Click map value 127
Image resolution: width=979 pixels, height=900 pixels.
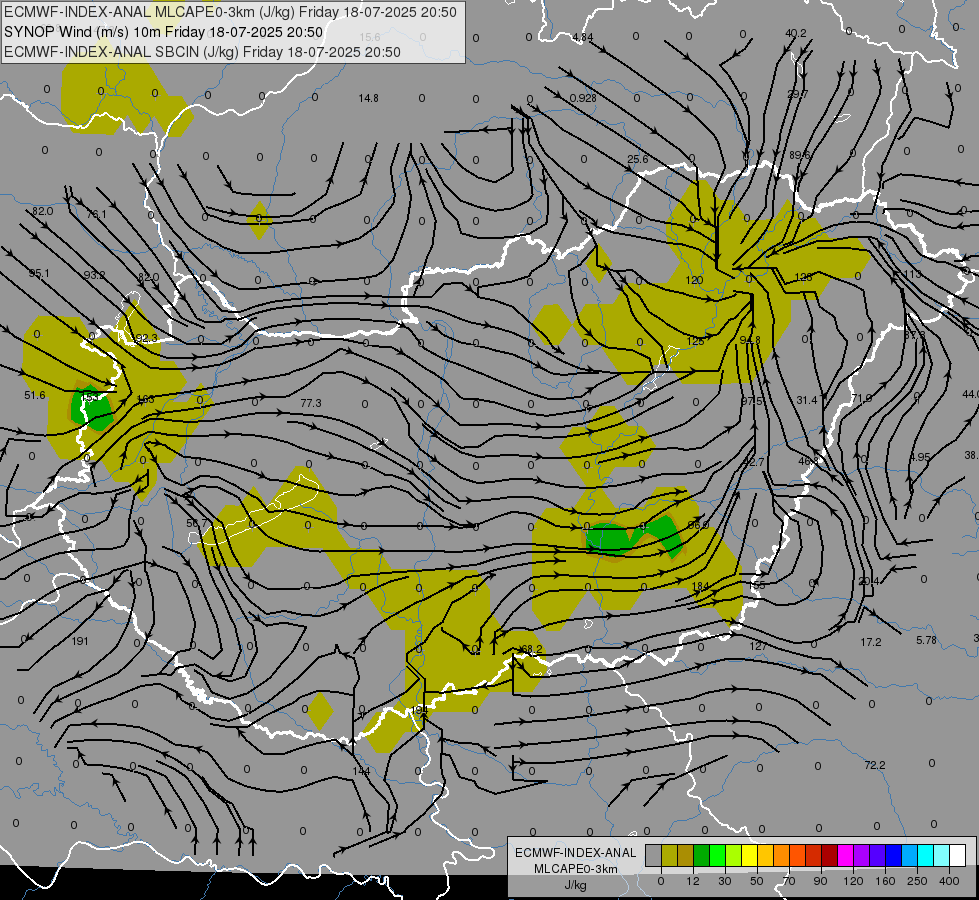point(758,646)
